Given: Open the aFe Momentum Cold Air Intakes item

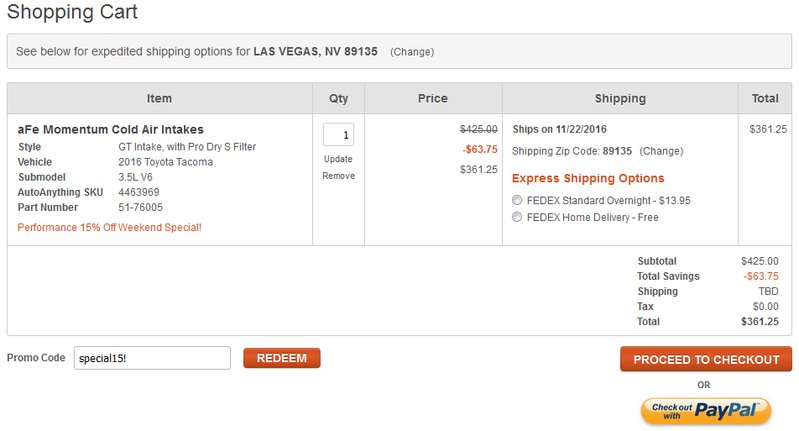Looking at the screenshot, I should click(111, 129).
